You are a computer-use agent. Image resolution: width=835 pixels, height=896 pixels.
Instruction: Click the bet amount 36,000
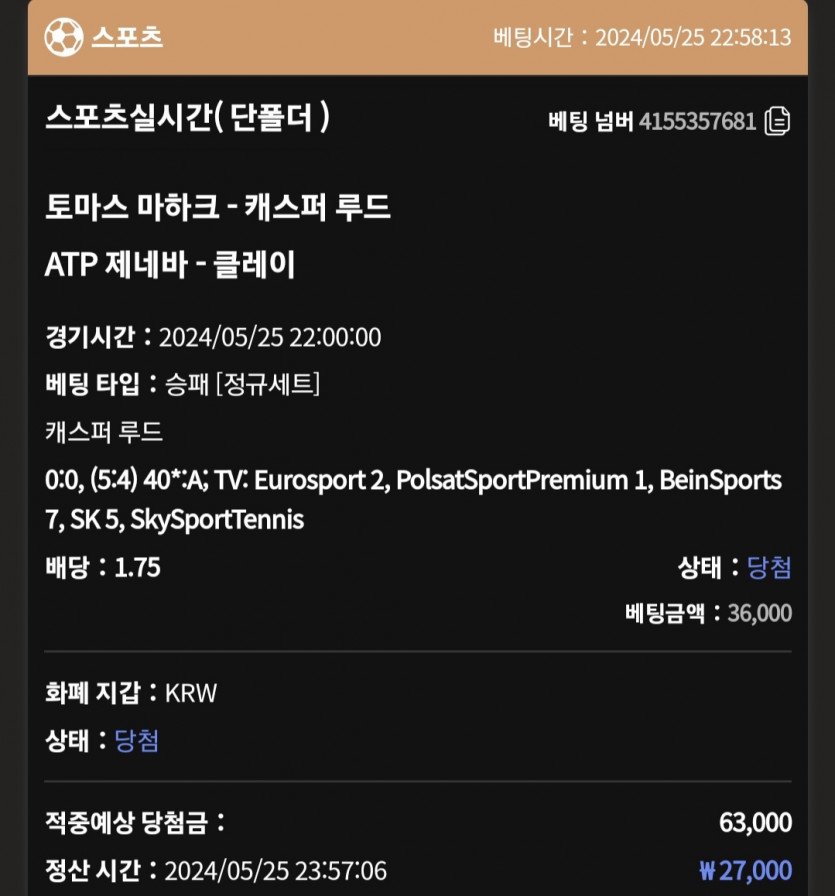point(759,613)
